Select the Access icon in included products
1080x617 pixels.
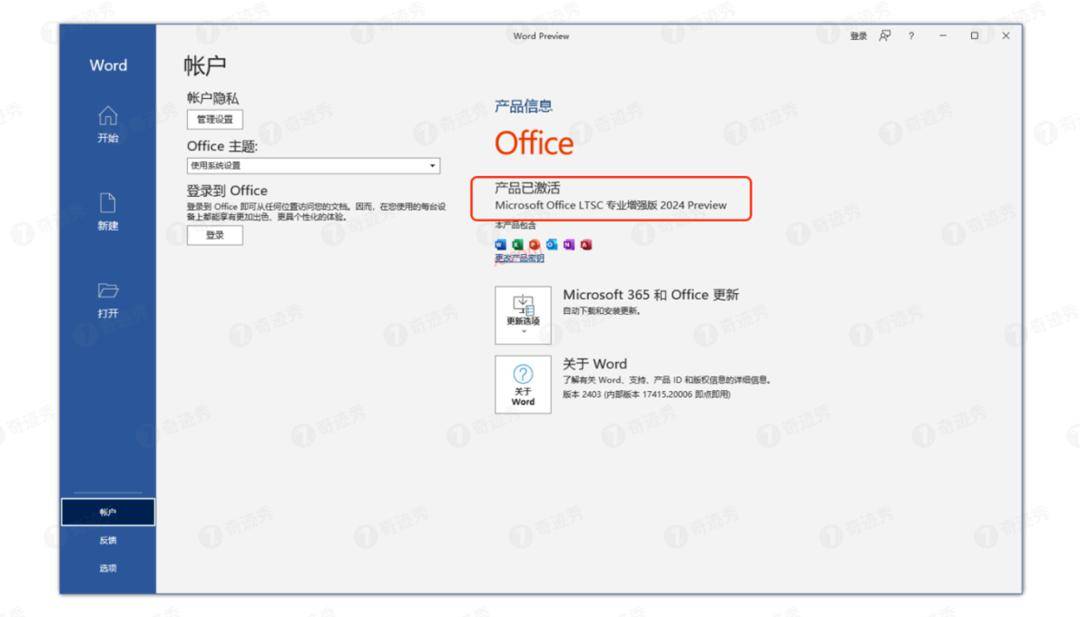click(586, 244)
